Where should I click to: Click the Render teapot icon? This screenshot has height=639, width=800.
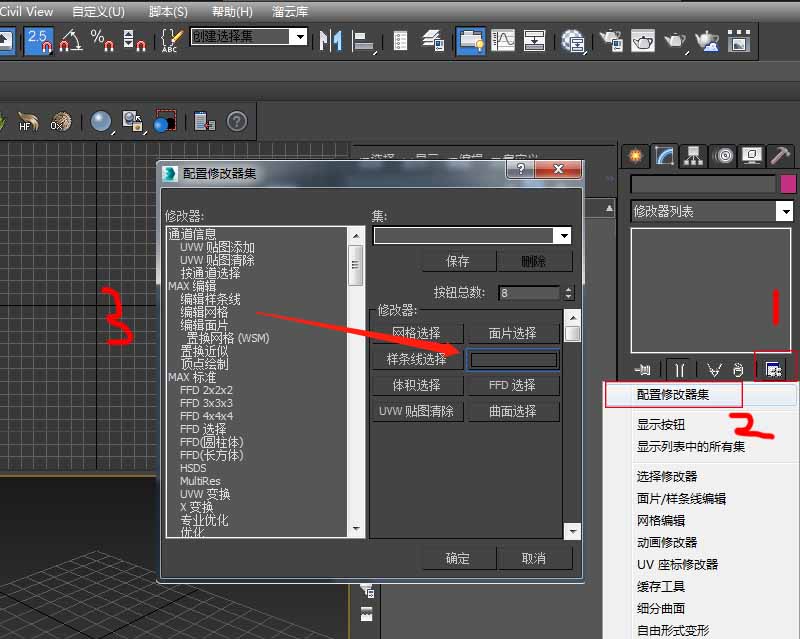click(675, 41)
